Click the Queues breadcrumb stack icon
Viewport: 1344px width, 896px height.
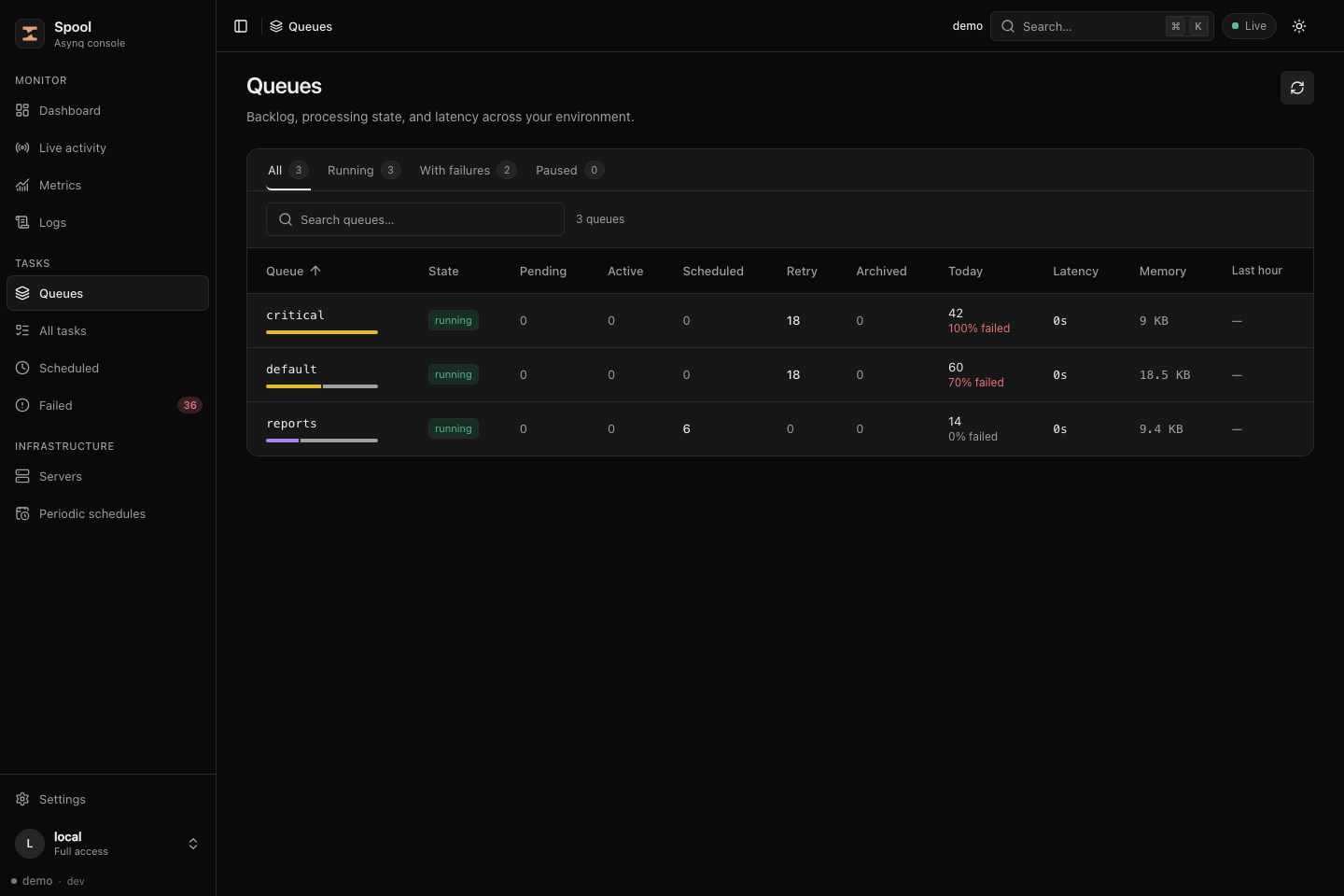tap(276, 26)
